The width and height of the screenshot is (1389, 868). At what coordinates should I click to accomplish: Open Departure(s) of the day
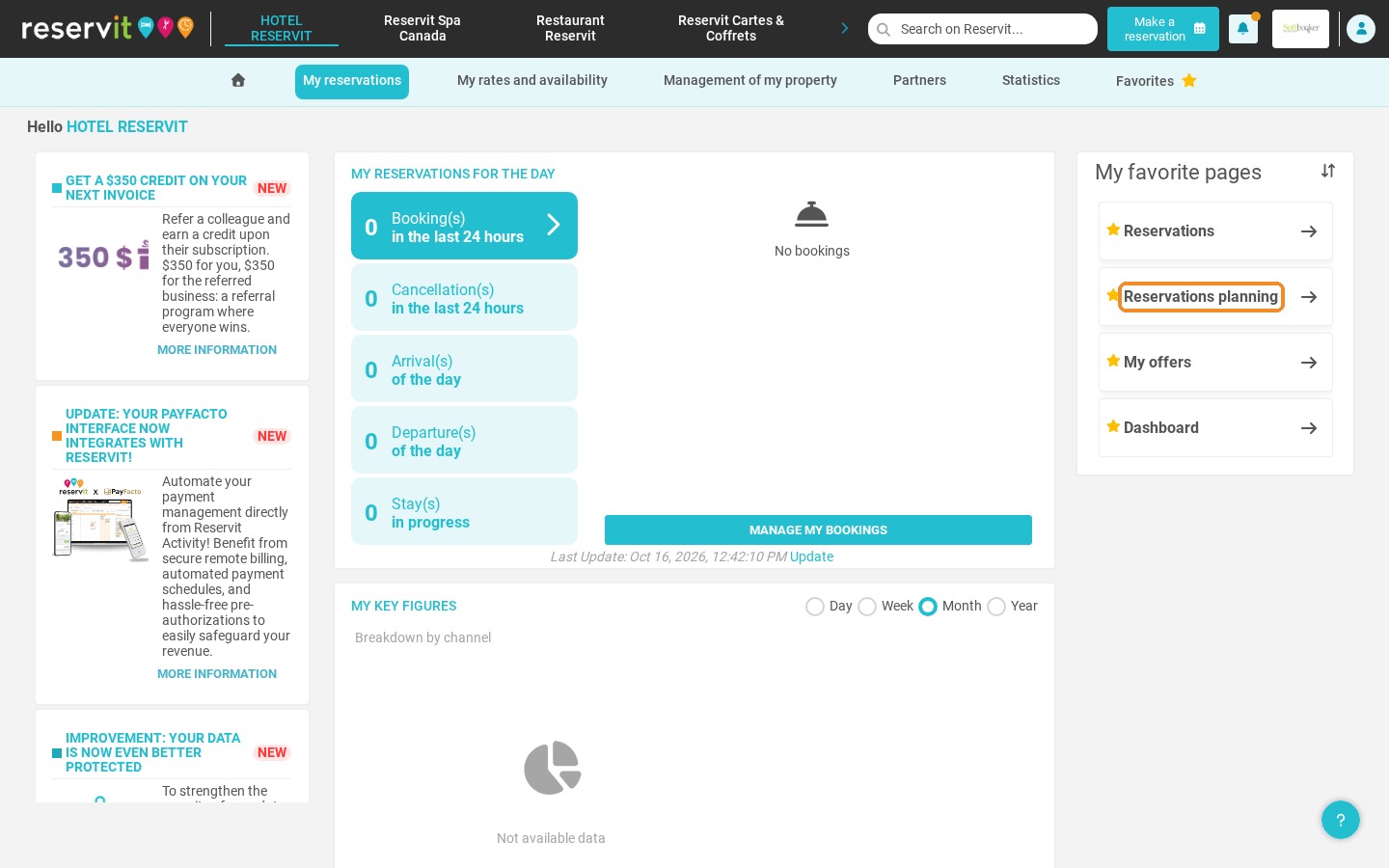[x=464, y=440]
